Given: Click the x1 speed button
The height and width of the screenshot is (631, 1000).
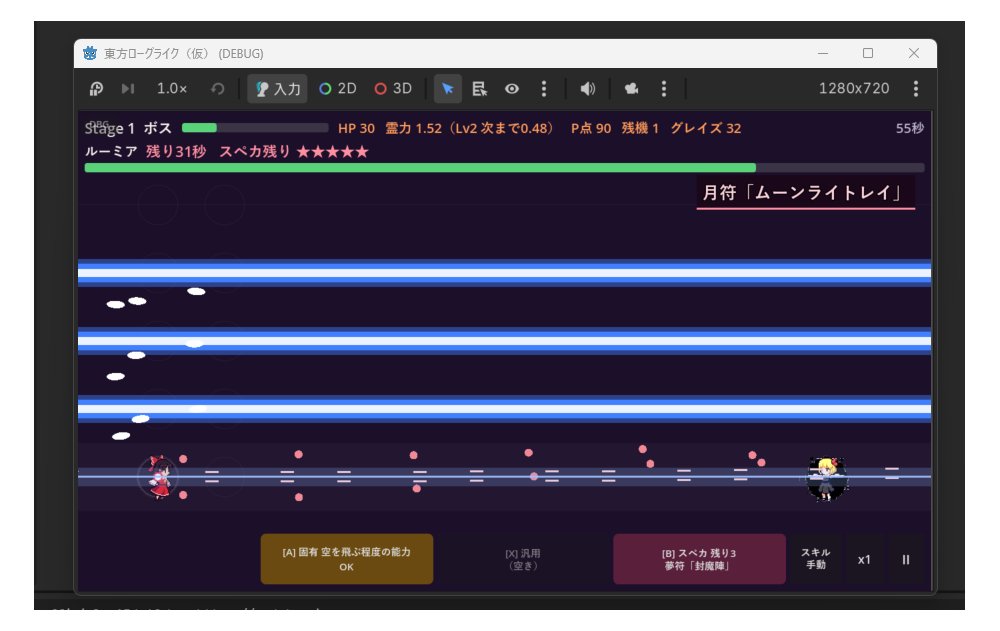Looking at the screenshot, I should [x=864, y=560].
